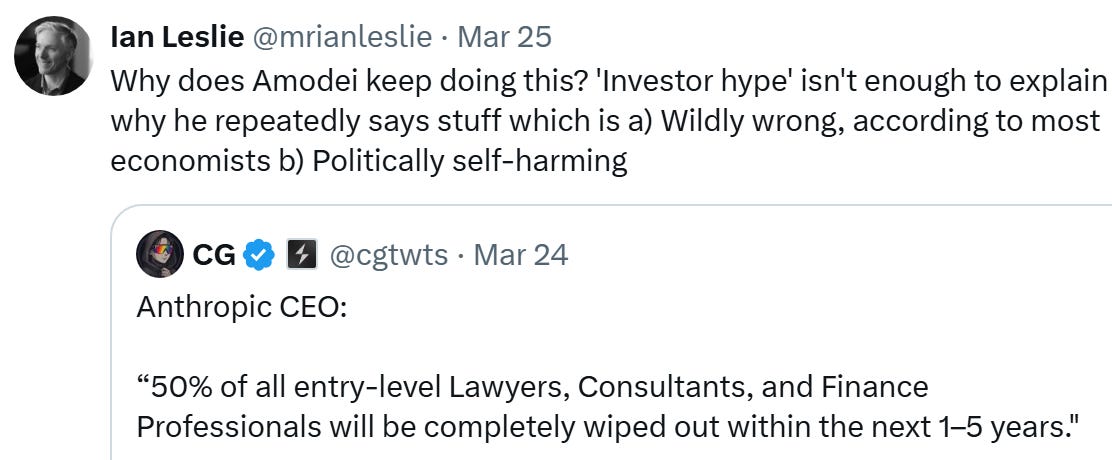Open Ian Leslie's profile picture
The width and height of the screenshot is (1112, 460).
pyautogui.click(x=53, y=56)
